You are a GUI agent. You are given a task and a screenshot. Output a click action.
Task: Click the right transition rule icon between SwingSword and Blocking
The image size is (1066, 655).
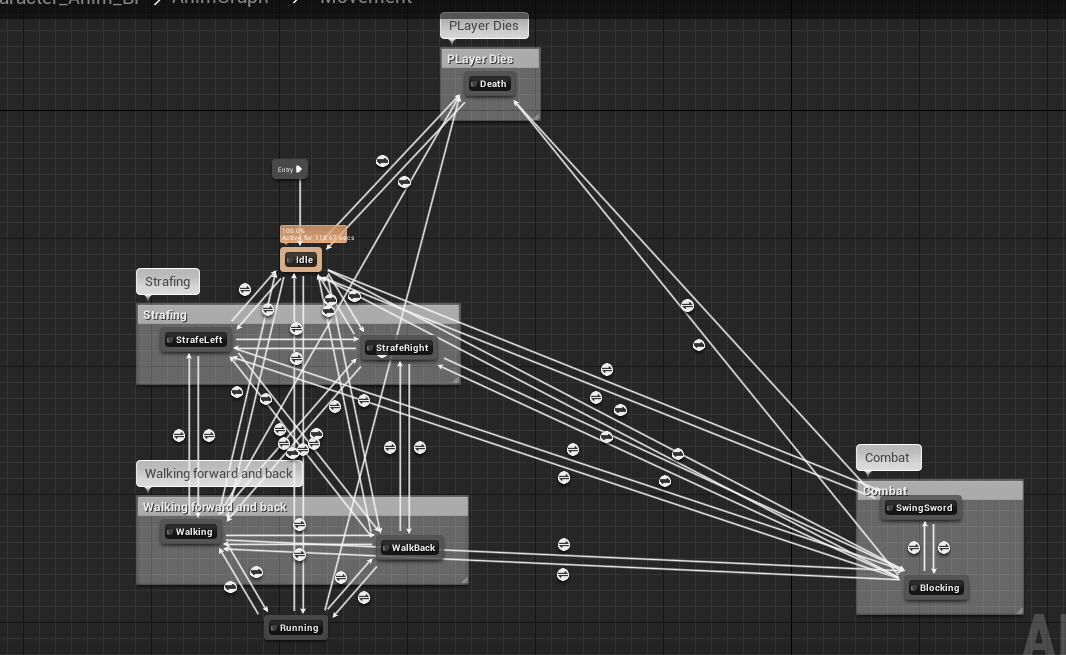(944, 548)
